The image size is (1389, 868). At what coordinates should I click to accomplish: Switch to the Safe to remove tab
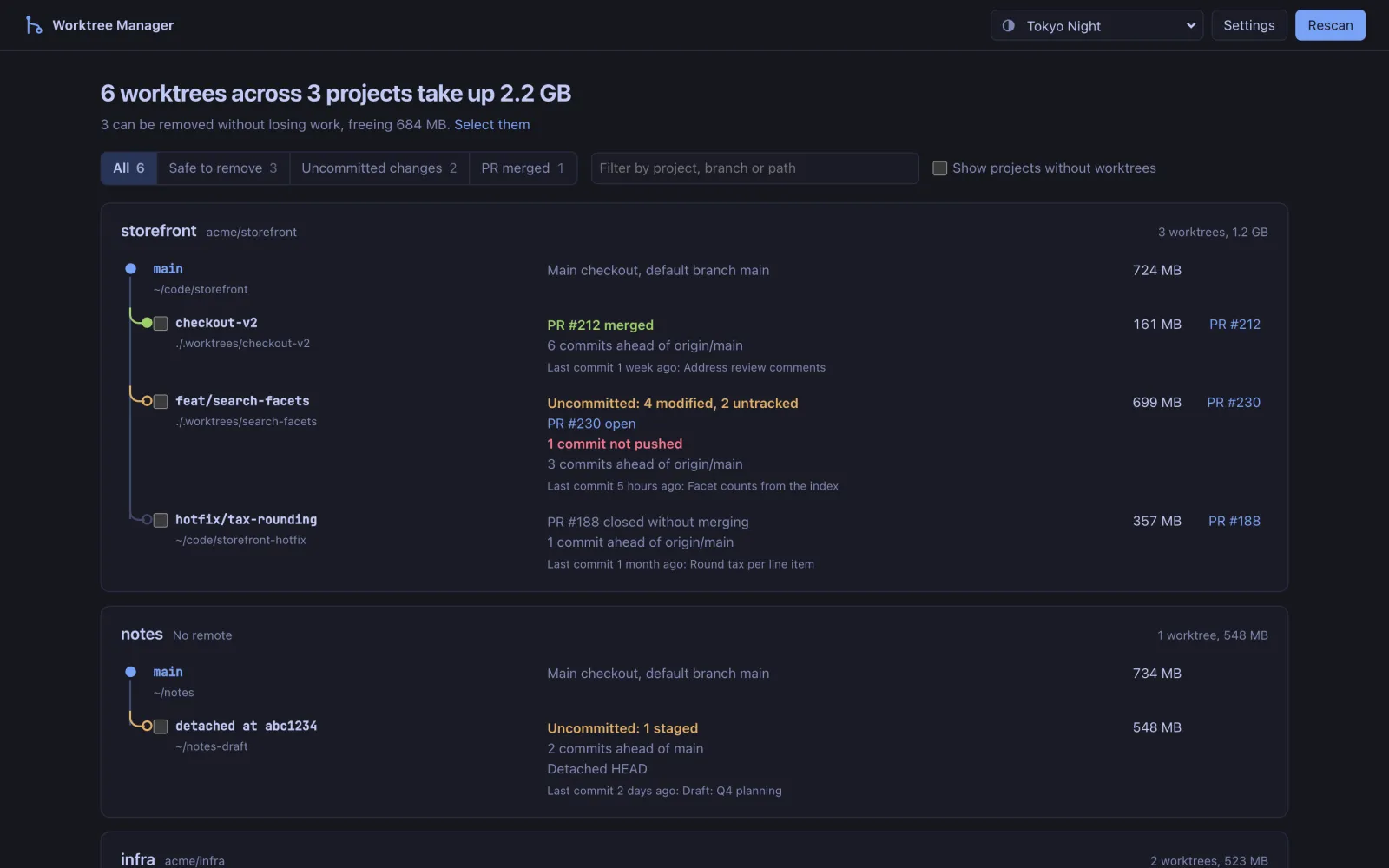pos(222,168)
